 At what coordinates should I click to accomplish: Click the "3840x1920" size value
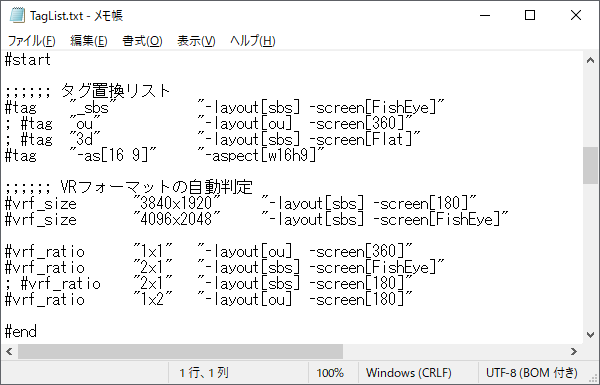pos(177,204)
